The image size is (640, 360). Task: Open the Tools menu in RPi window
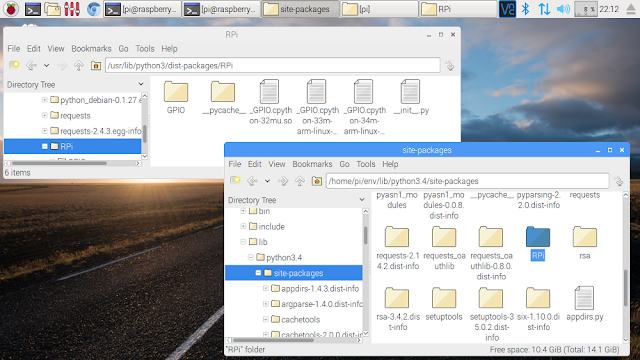click(x=145, y=49)
